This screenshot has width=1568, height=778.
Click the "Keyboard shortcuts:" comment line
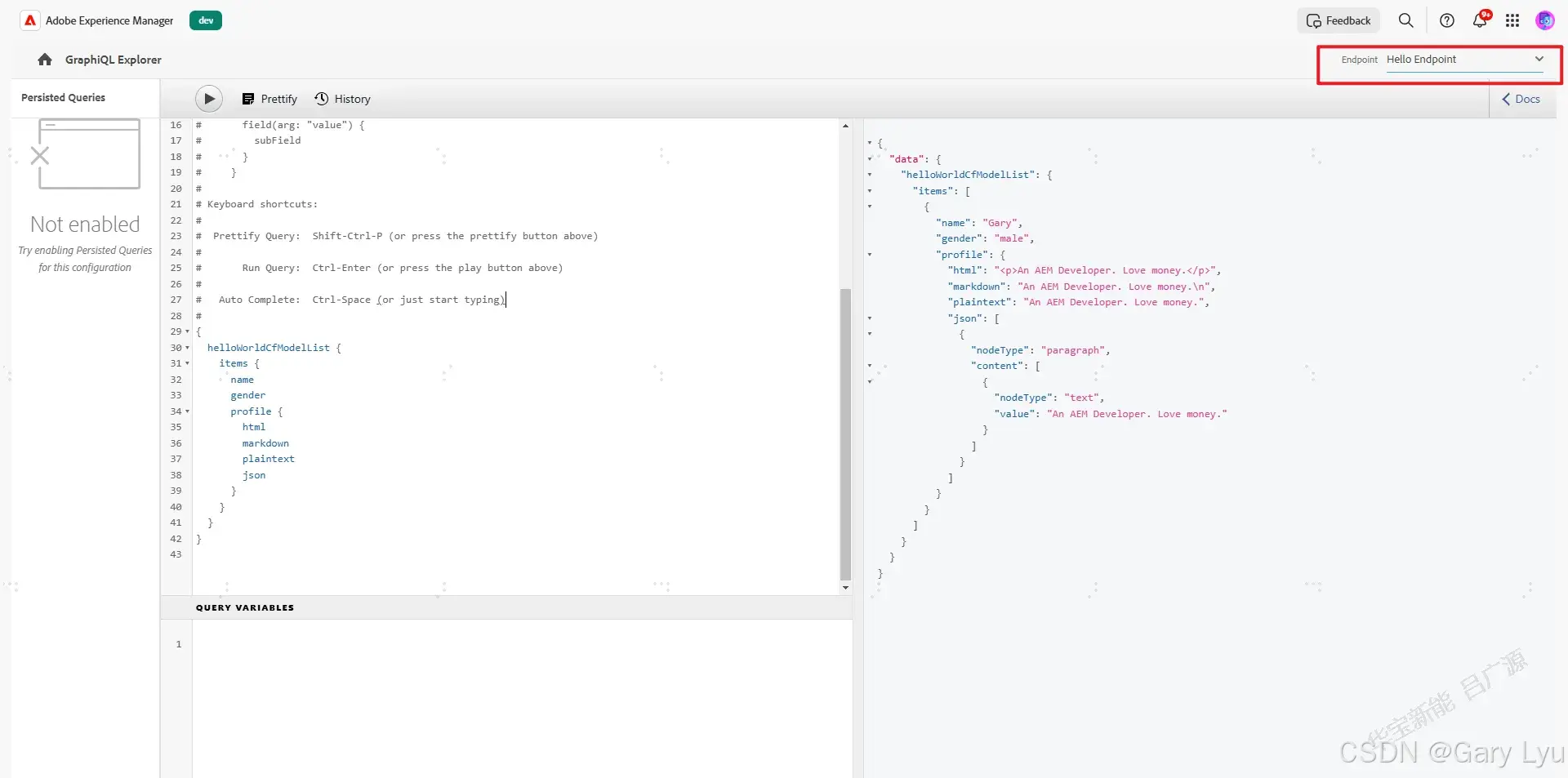coord(262,204)
